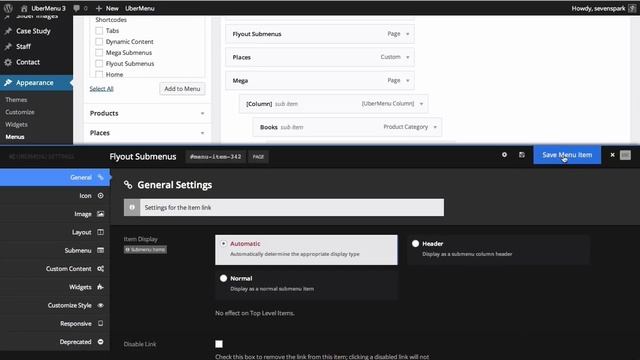Screen dimensions: 640x360
Task: Switch to the Layout settings tab
Action: click(55, 232)
